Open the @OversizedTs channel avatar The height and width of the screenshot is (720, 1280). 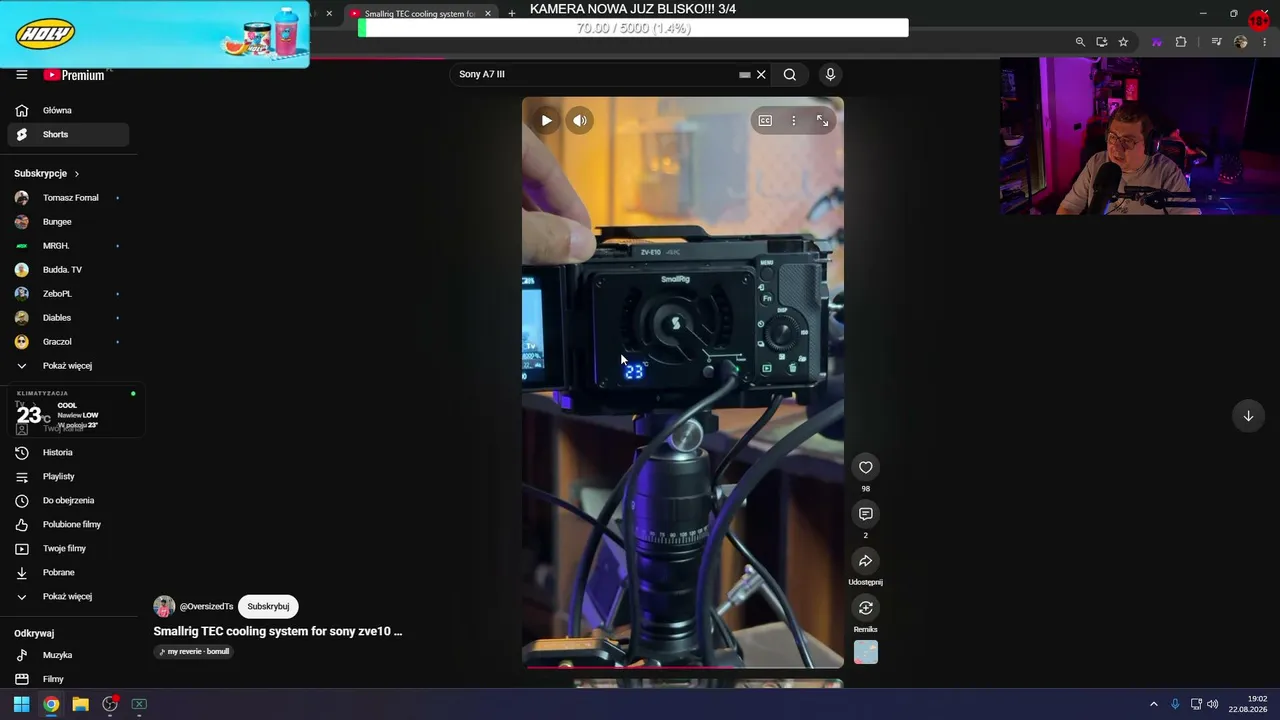coord(164,607)
